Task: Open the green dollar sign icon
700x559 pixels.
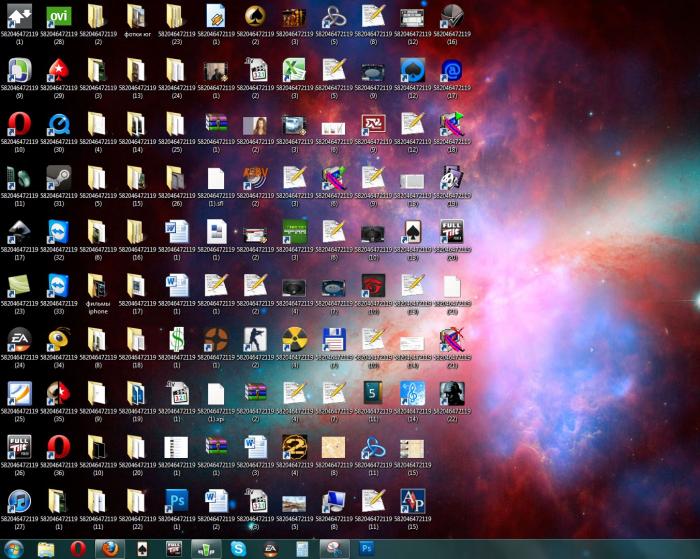Action: (x=177, y=340)
